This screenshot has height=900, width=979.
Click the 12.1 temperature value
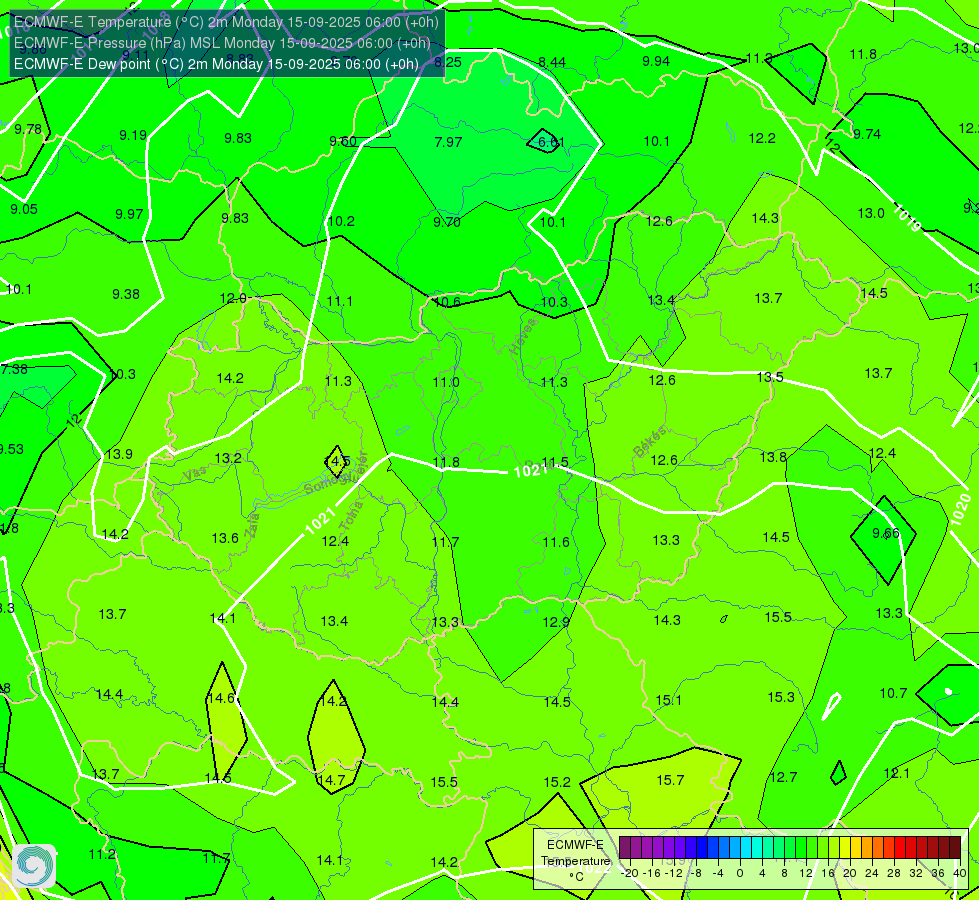(897, 773)
